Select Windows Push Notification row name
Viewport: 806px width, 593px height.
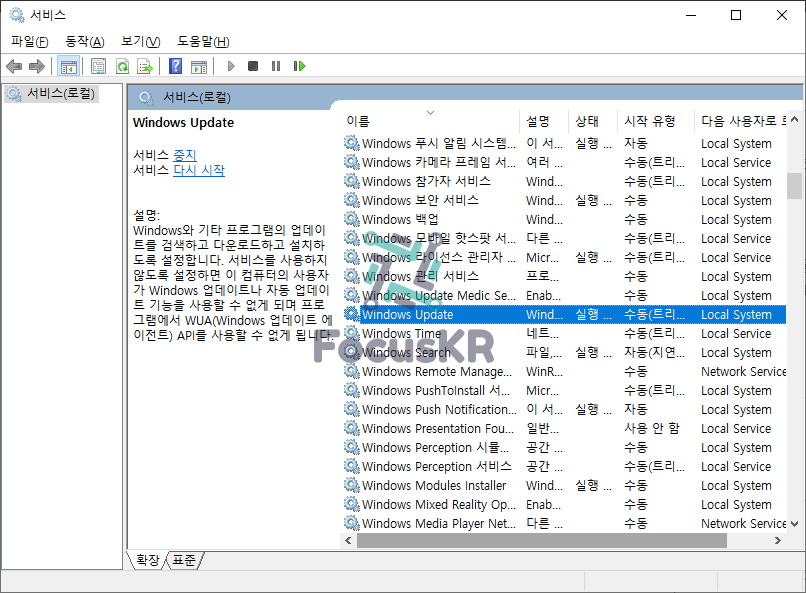(x=439, y=410)
